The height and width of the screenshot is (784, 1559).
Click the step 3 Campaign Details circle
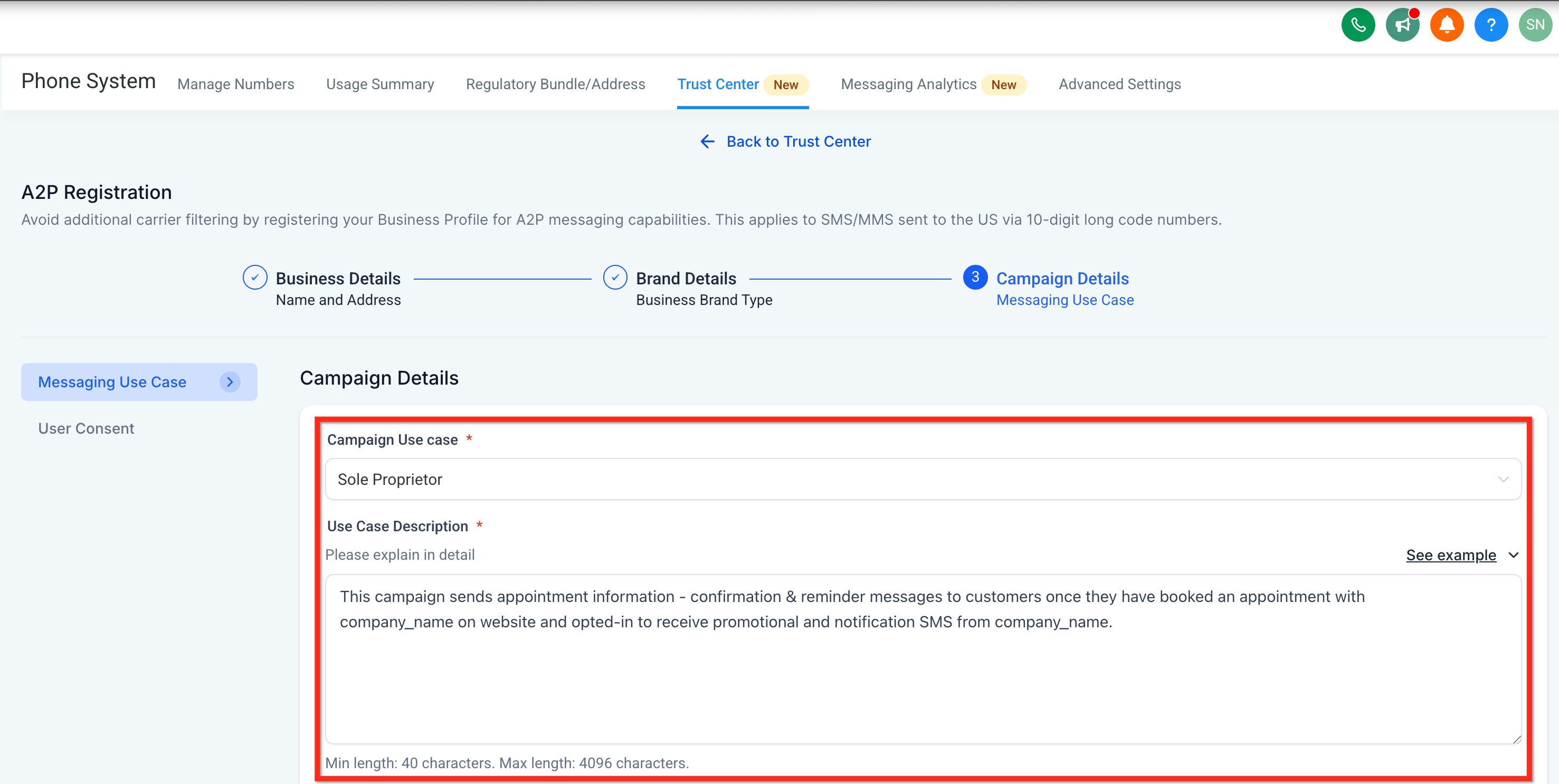pyautogui.click(x=975, y=278)
